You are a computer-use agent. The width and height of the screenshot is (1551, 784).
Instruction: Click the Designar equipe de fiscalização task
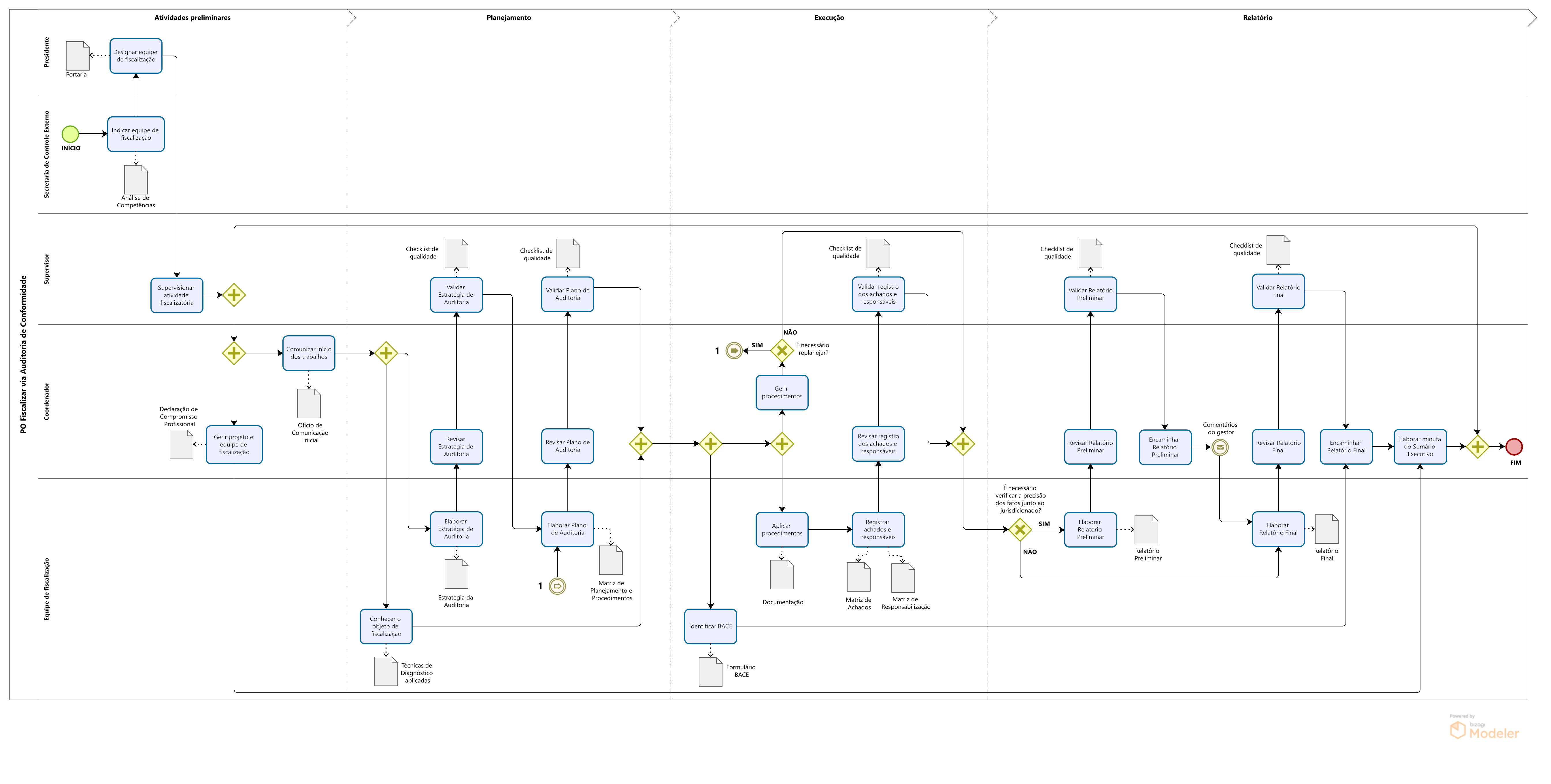[x=136, y=56]
